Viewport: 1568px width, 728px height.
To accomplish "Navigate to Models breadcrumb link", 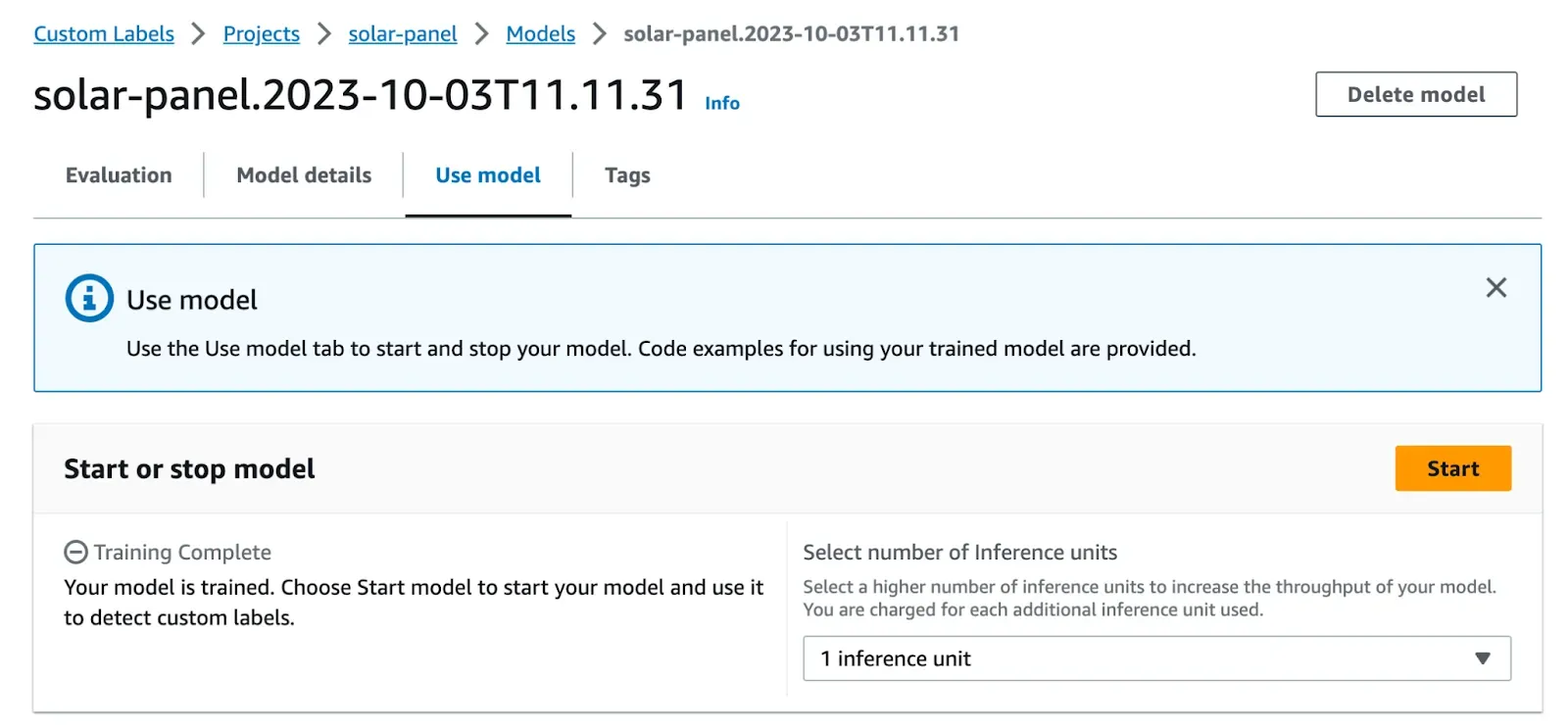I will pos(540,33).
